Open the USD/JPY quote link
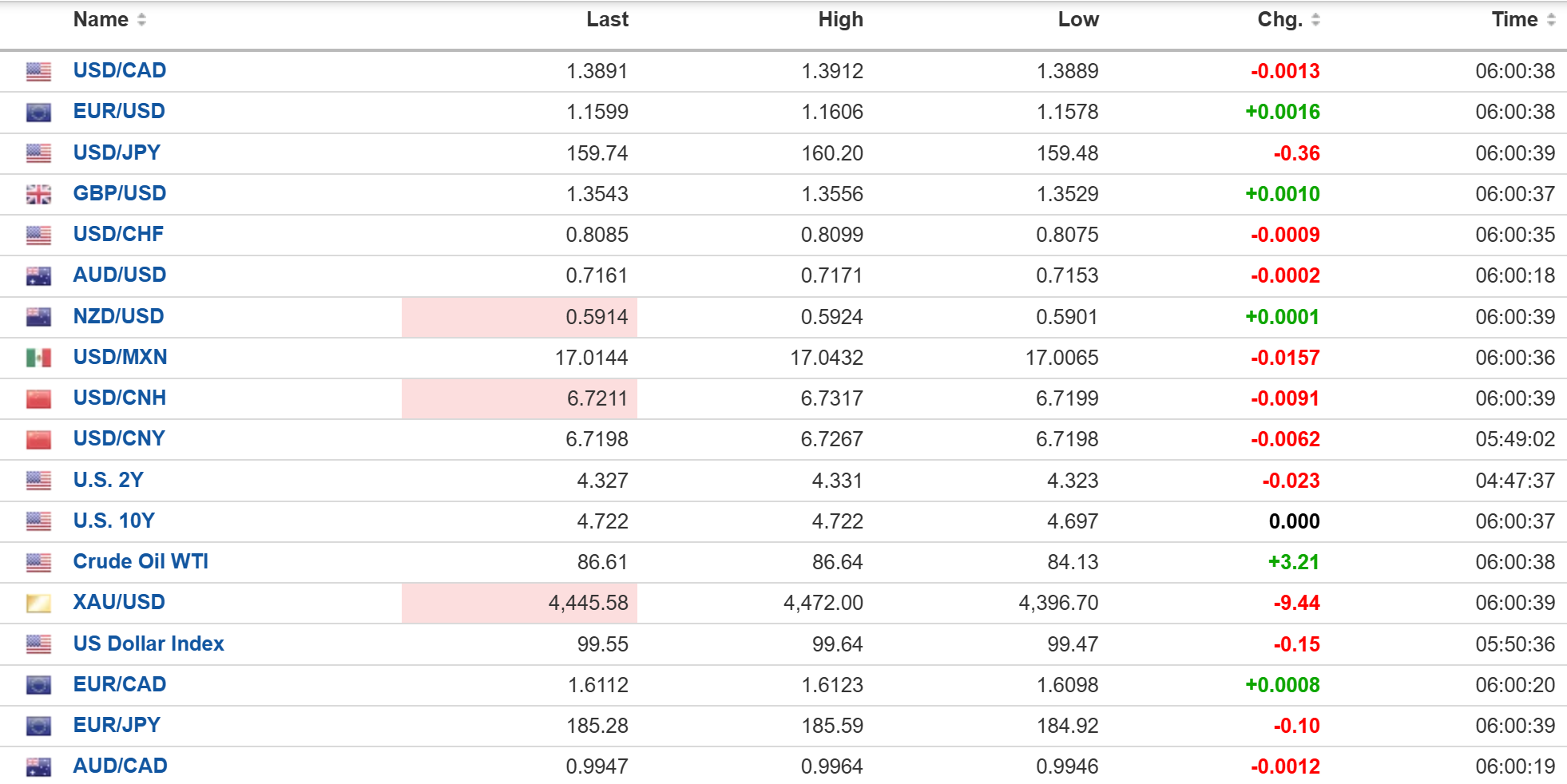 pyautogui.click(x=117, y=152)
